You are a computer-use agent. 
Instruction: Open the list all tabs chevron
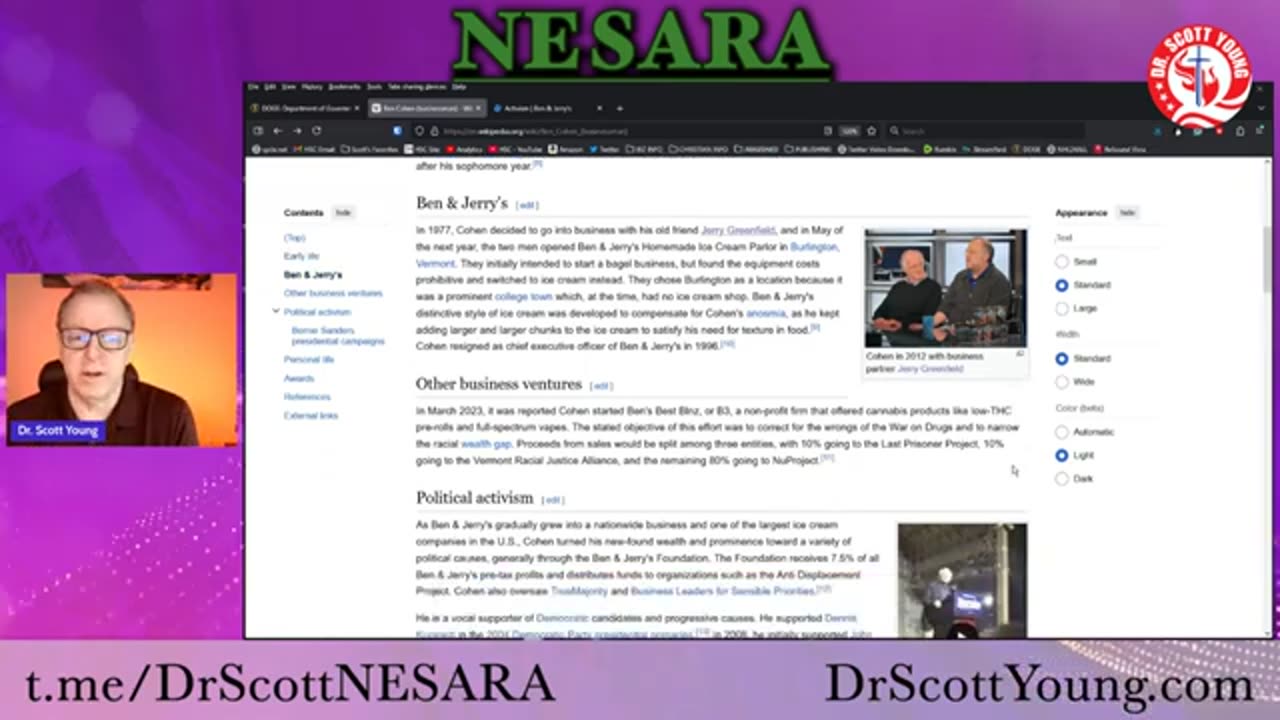coord(1261,108)
